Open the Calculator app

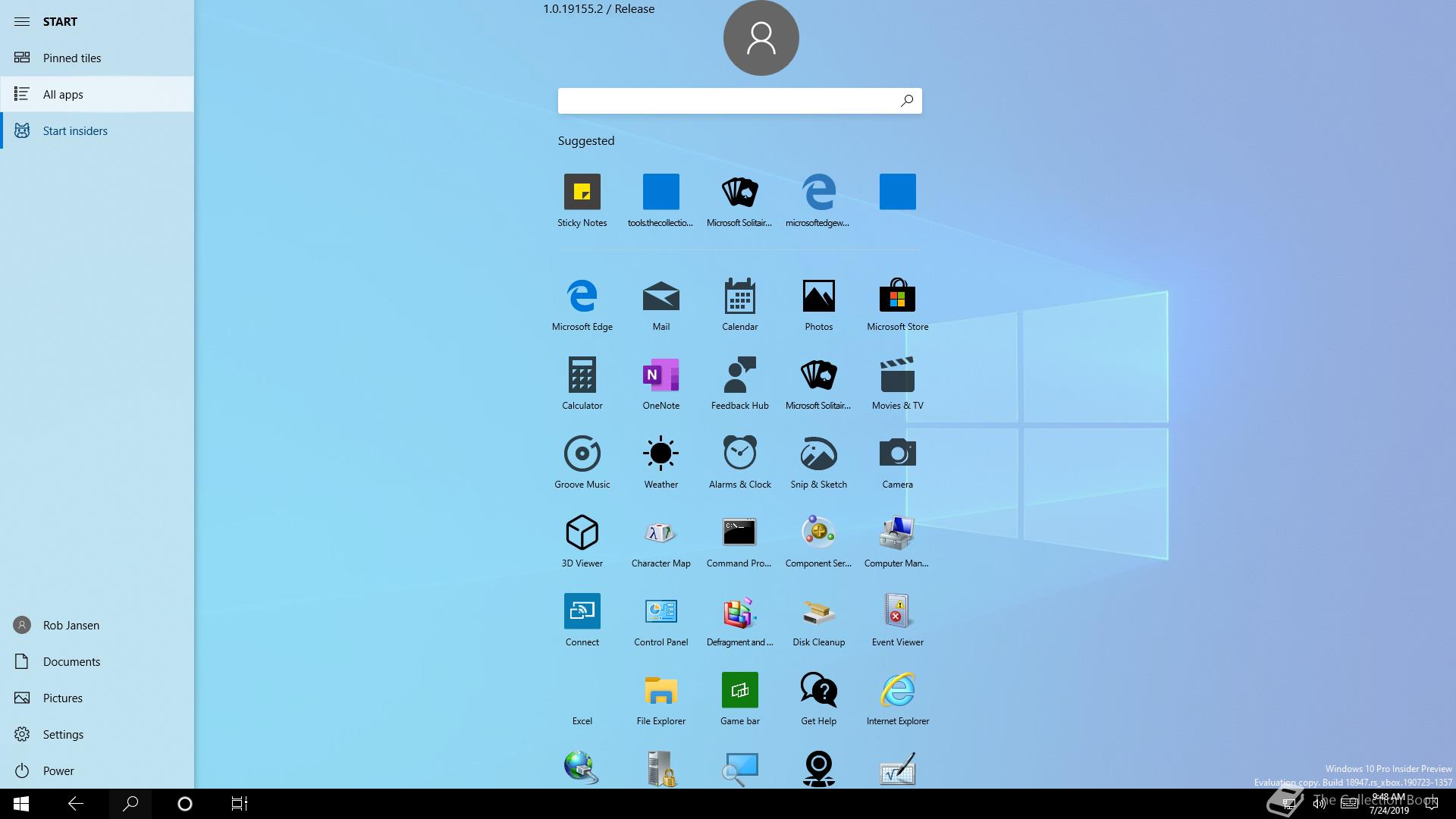click(x=582, y=383)
